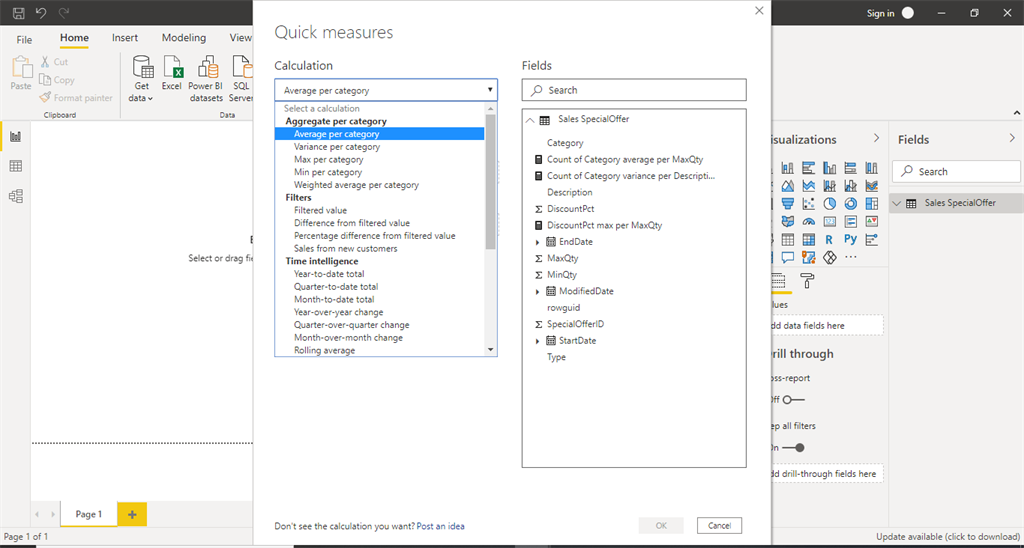Switch to Model view in left sidebar
This screenshot has width=1024, height=548.
click(16, 195)
